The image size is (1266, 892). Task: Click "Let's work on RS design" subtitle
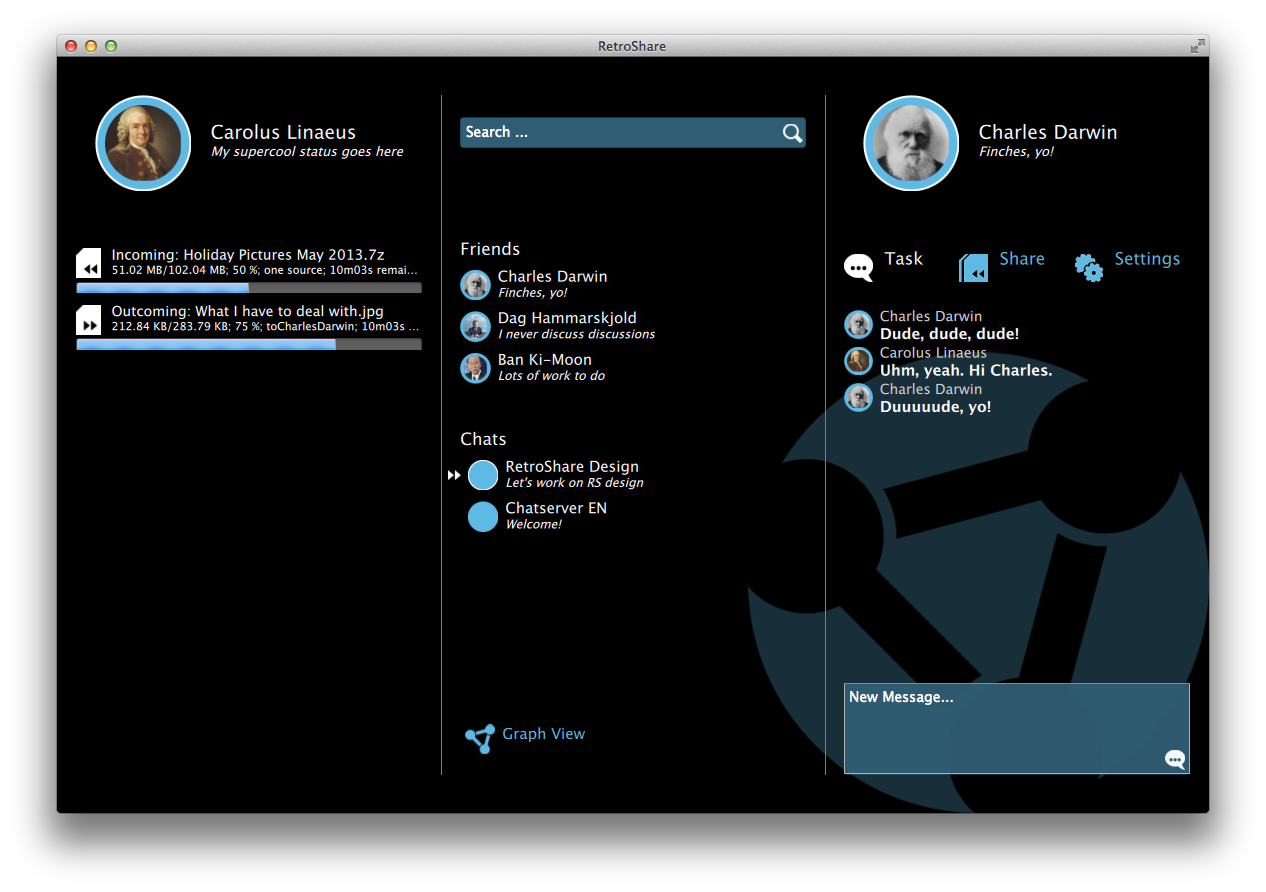(x=574, y=483)
